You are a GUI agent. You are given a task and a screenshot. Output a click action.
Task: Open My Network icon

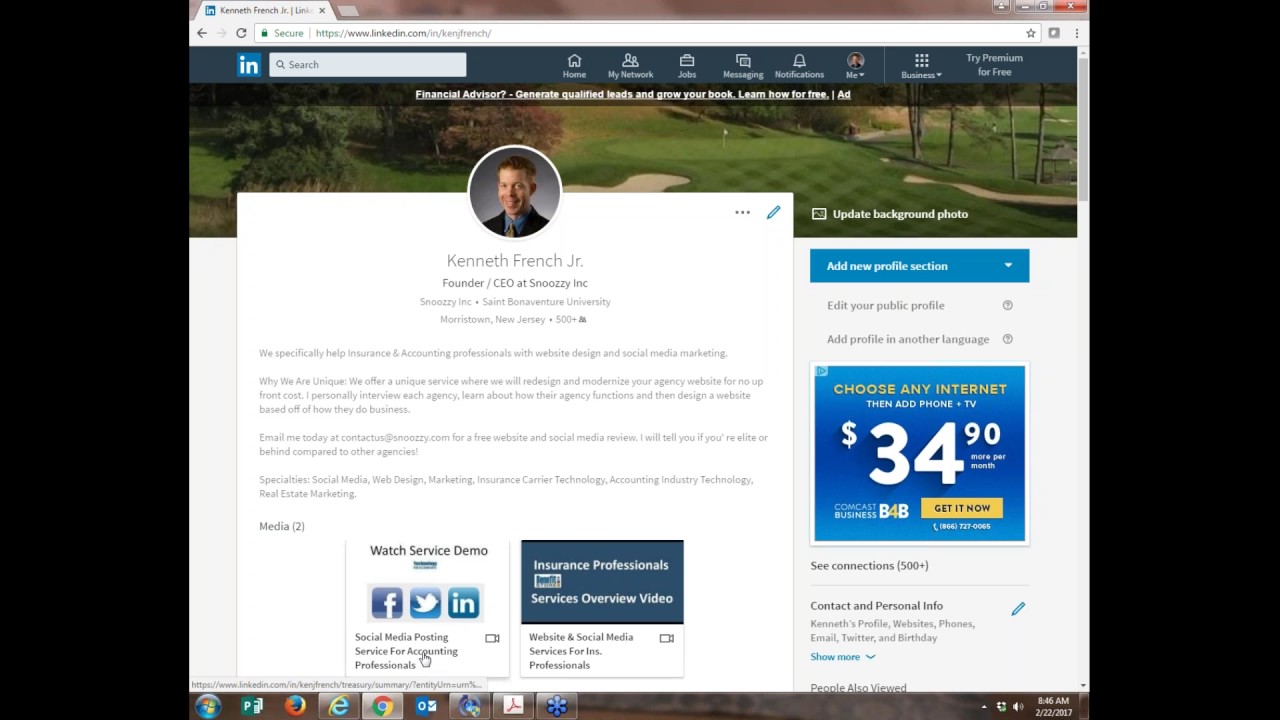point(630,66)
